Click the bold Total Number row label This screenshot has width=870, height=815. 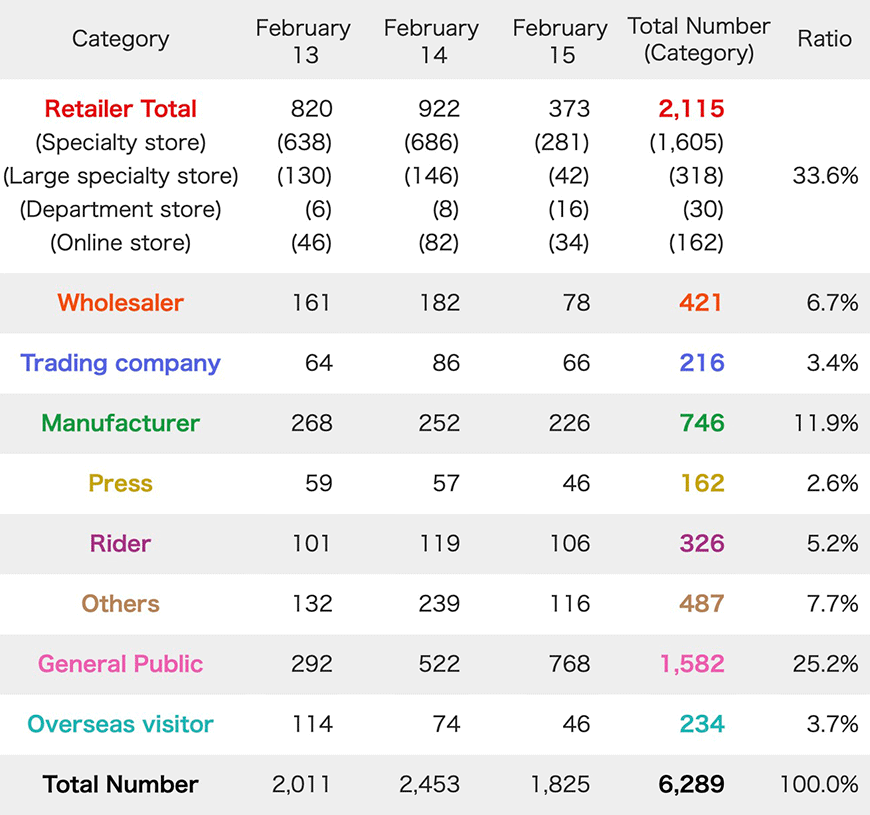(120, 784)
